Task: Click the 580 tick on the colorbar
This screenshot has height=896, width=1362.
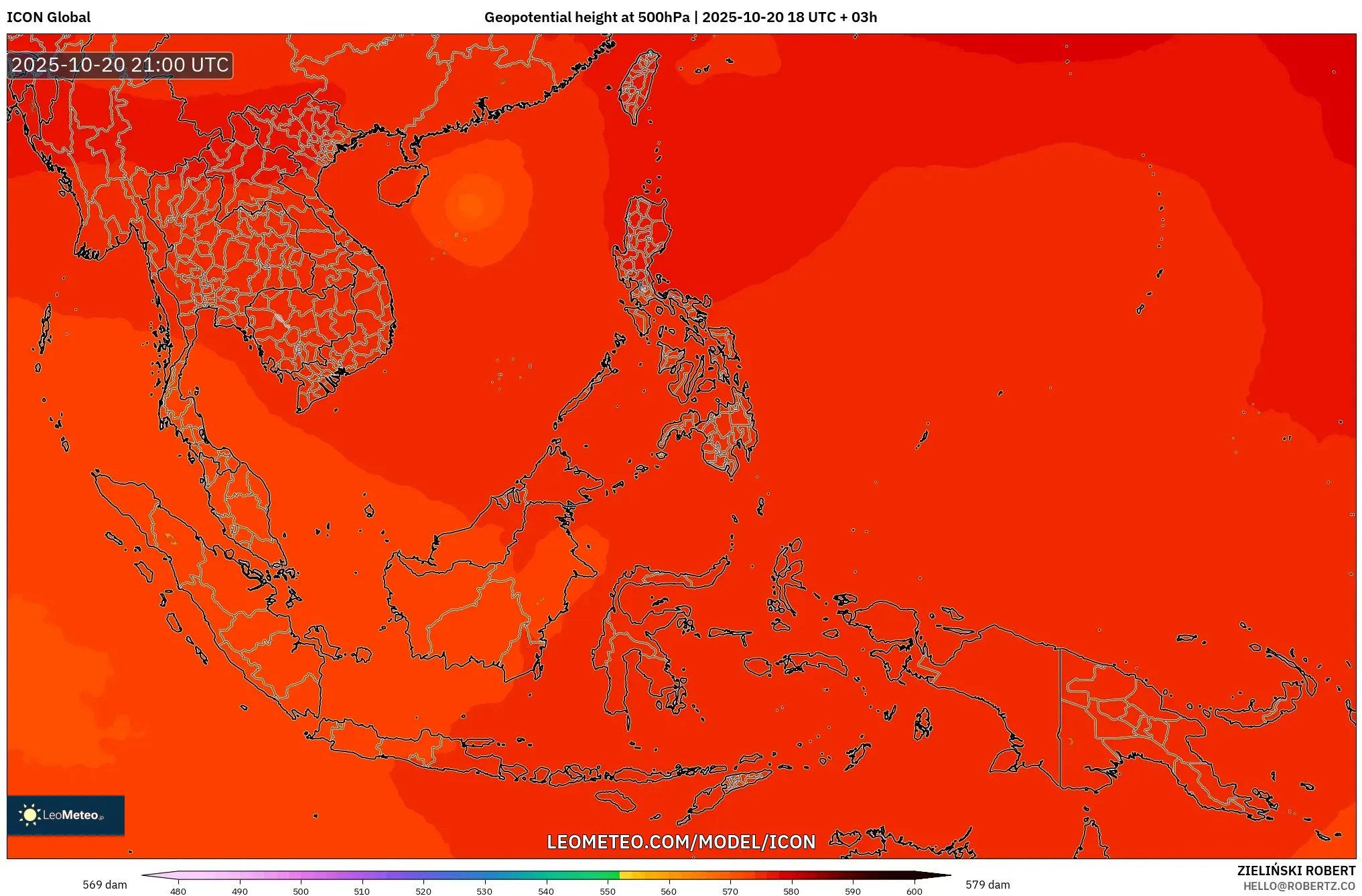Action: (791, 891)
